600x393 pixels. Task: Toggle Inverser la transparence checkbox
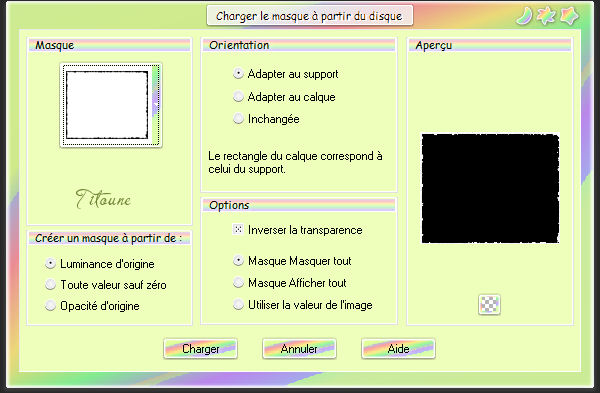[238, 229]
